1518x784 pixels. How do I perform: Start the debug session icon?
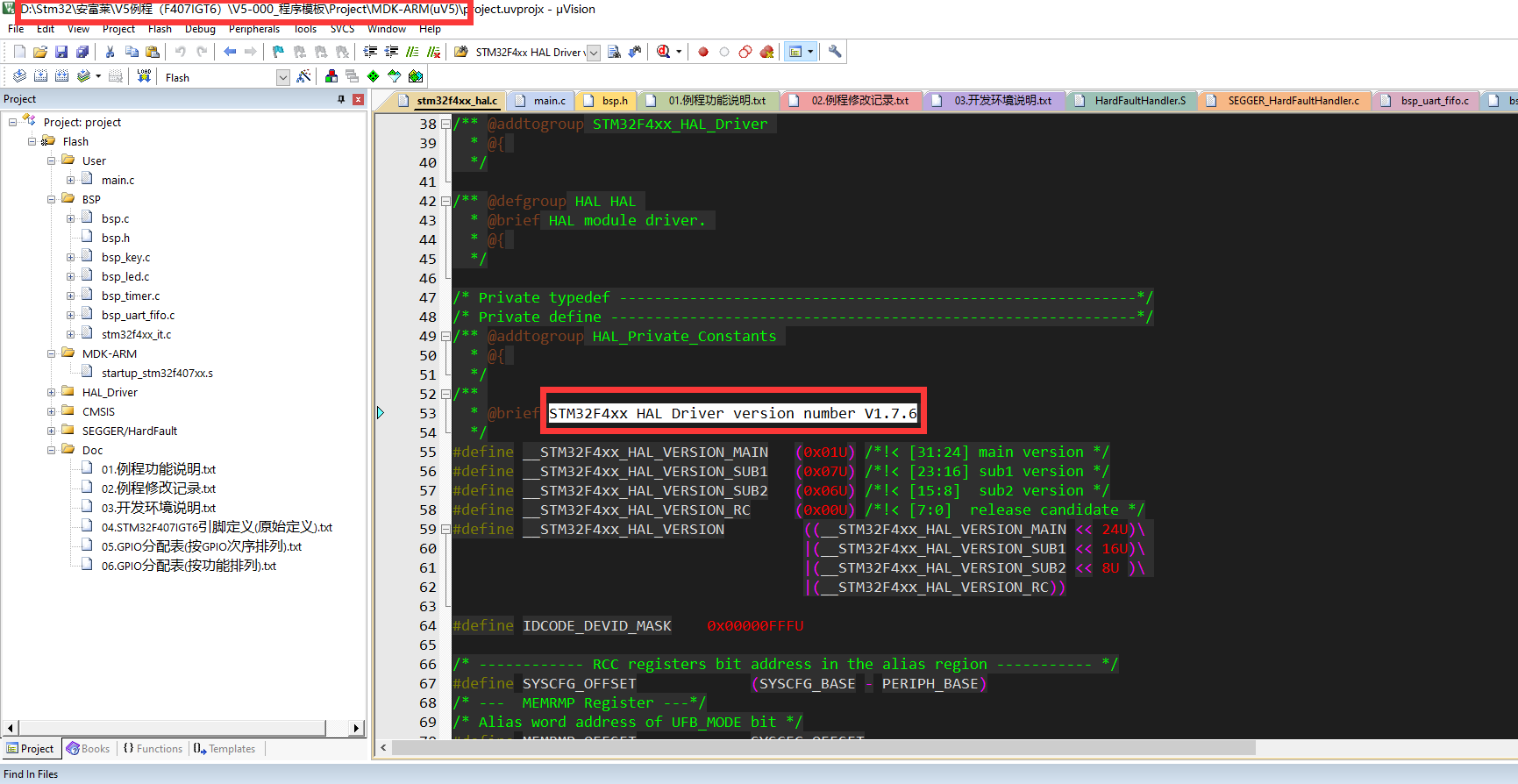click(663, 52)
